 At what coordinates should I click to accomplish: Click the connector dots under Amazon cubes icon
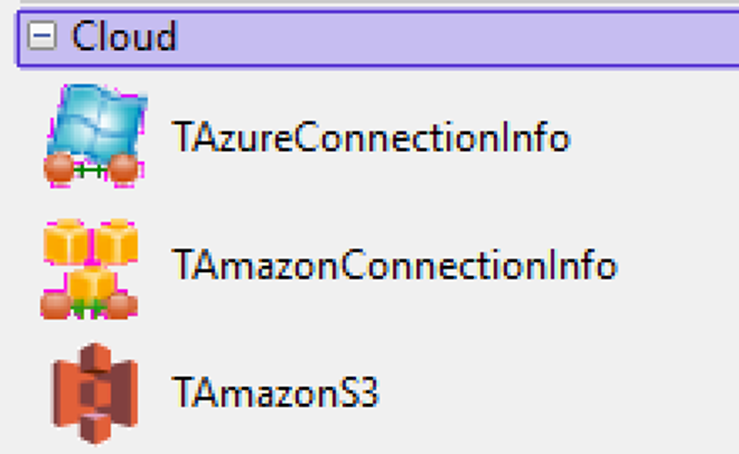(90, 307)
